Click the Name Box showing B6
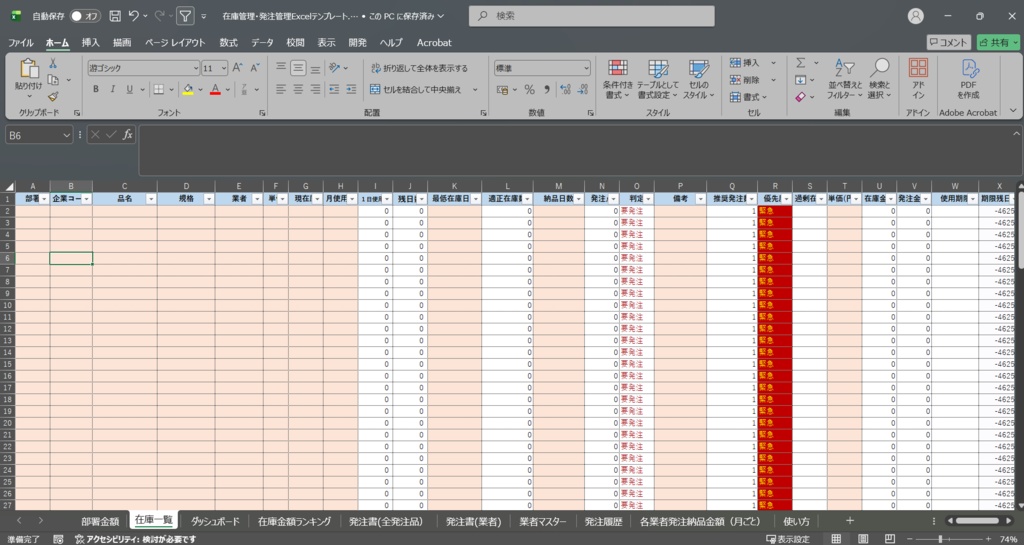 [x=39, y=135]
